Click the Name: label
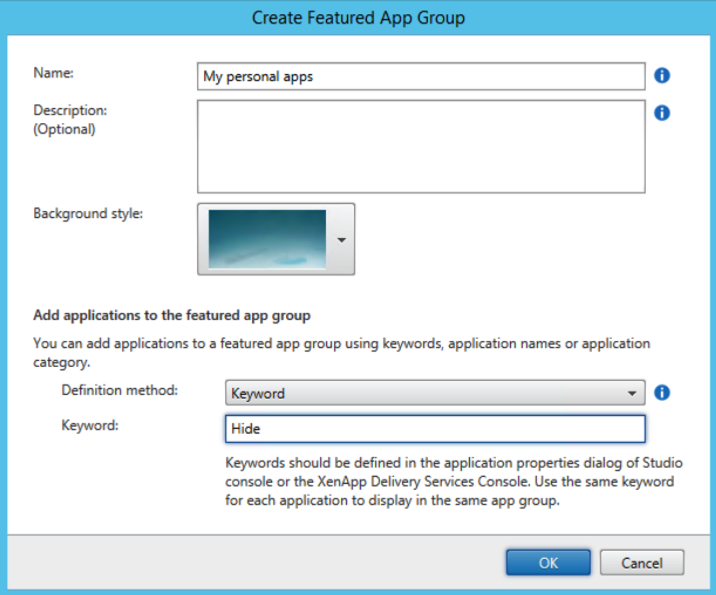 click(x=53, y=73)
